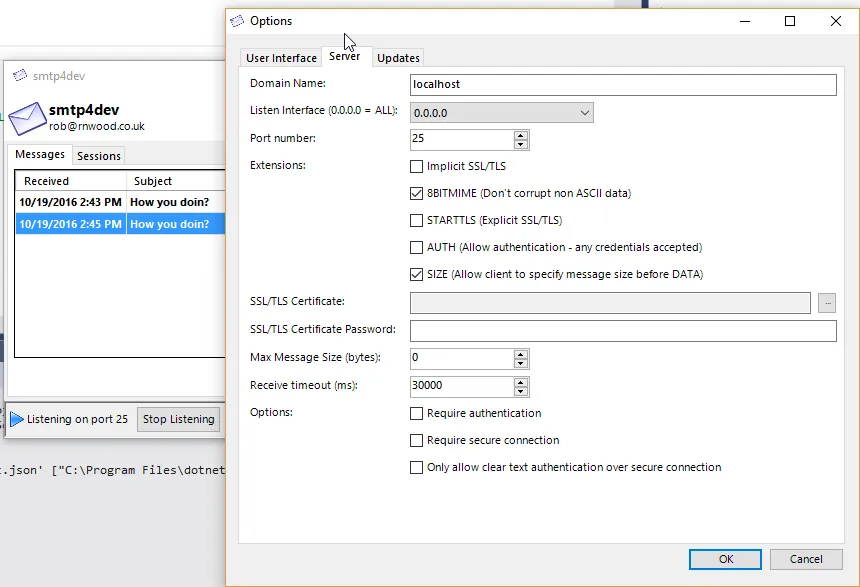Enable STARTTLS (Explicit SSL/TLS) checkbox
The width and height of the screenshot is (860, 587).
(416, 220)
